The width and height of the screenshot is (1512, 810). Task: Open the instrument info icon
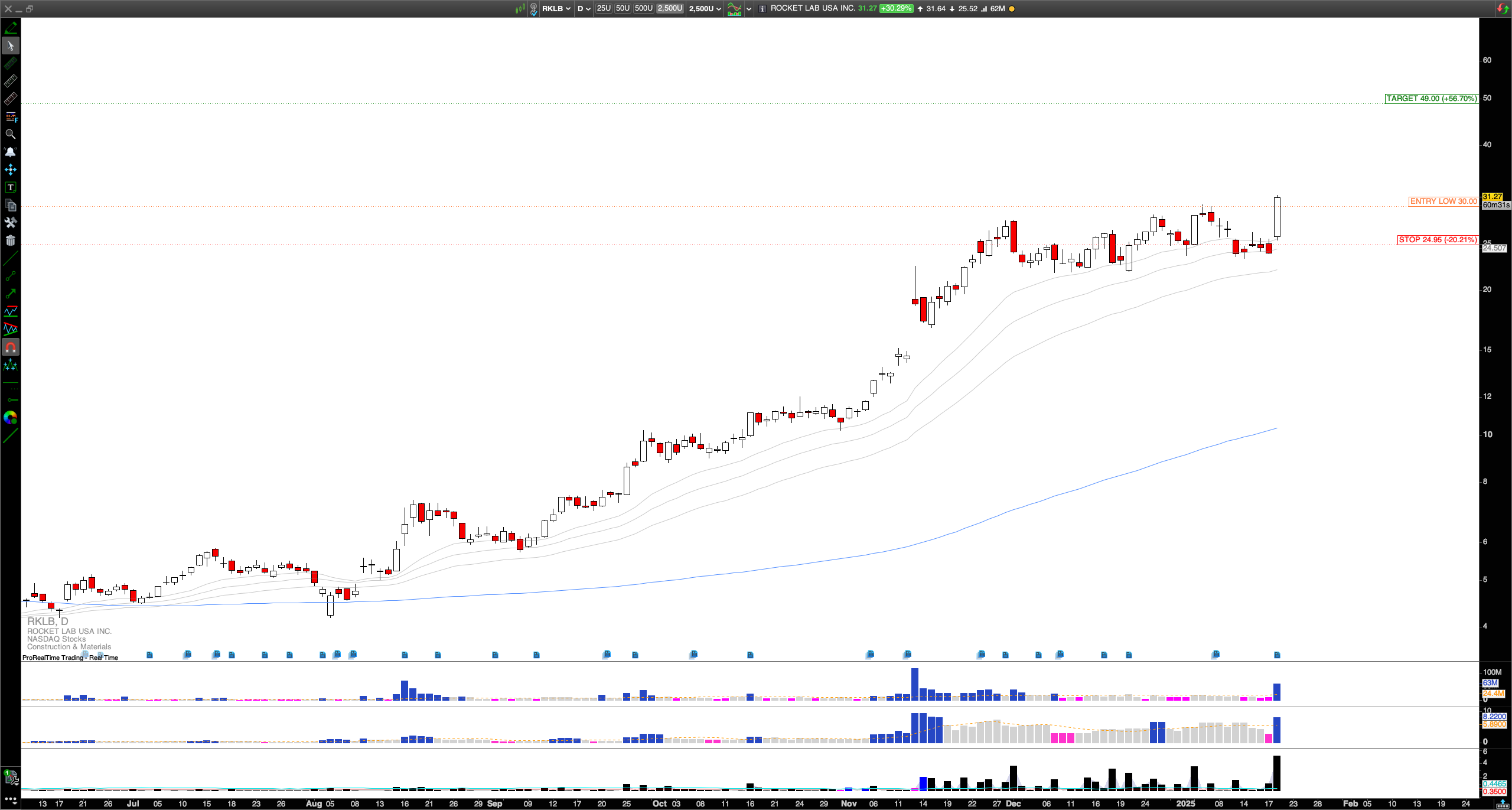[762, 8]
